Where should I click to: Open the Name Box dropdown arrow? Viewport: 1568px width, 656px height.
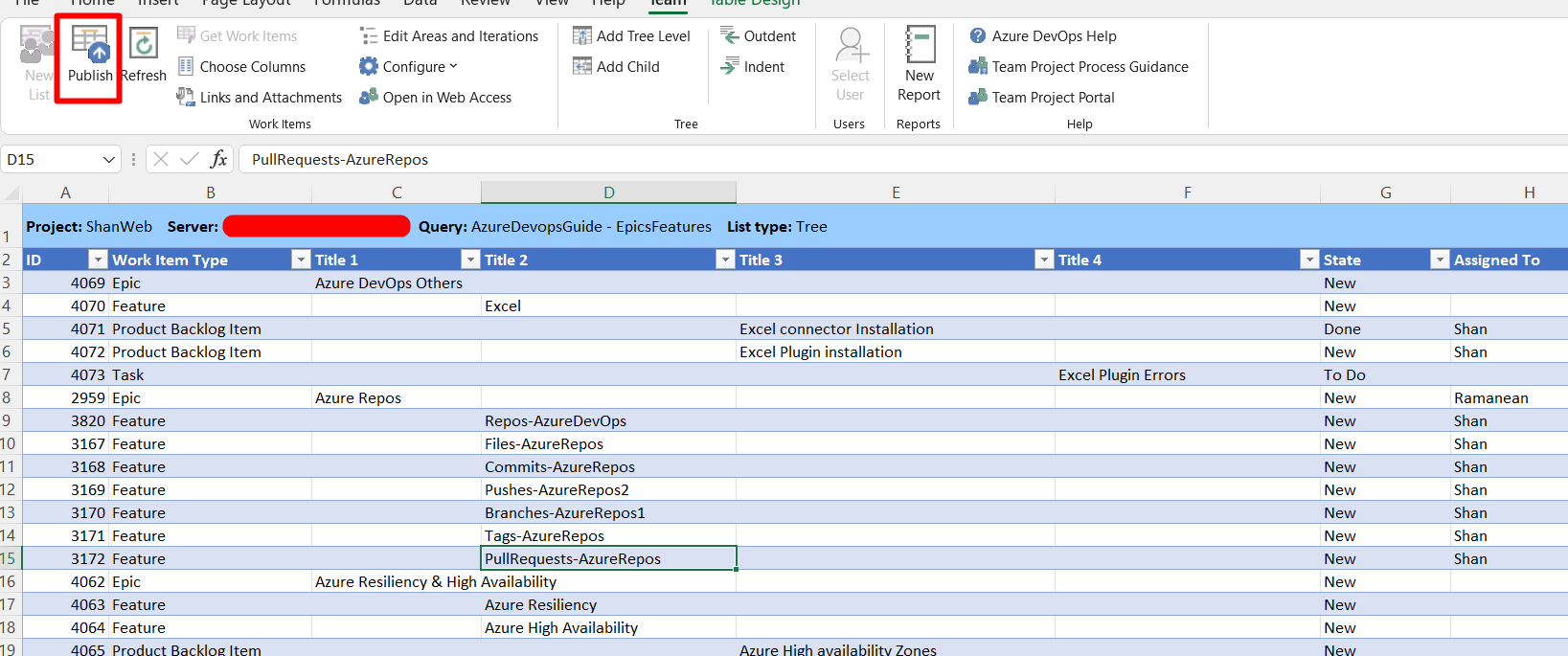[x=108, y=160]
